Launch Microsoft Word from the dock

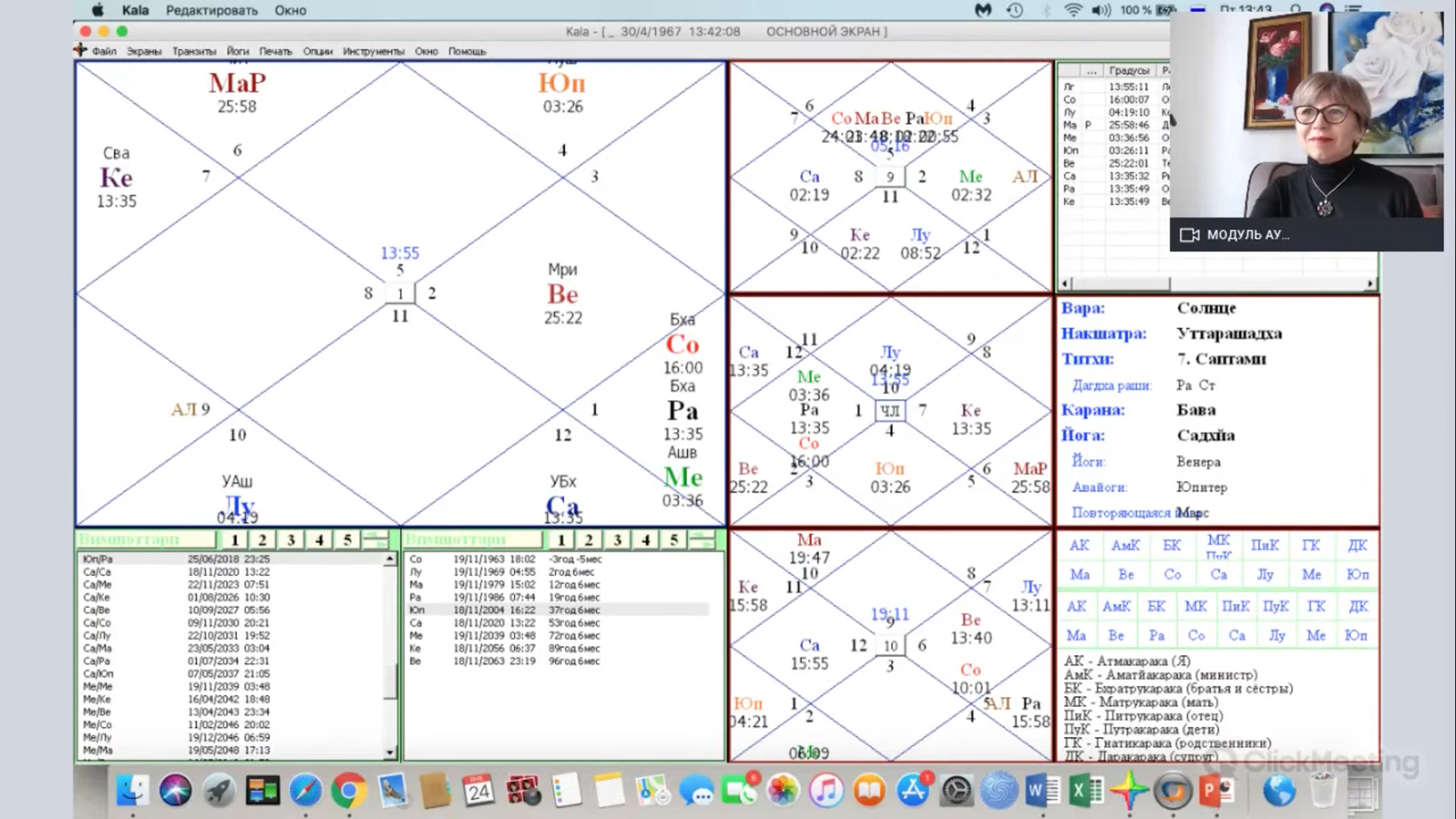point(1041,791)
